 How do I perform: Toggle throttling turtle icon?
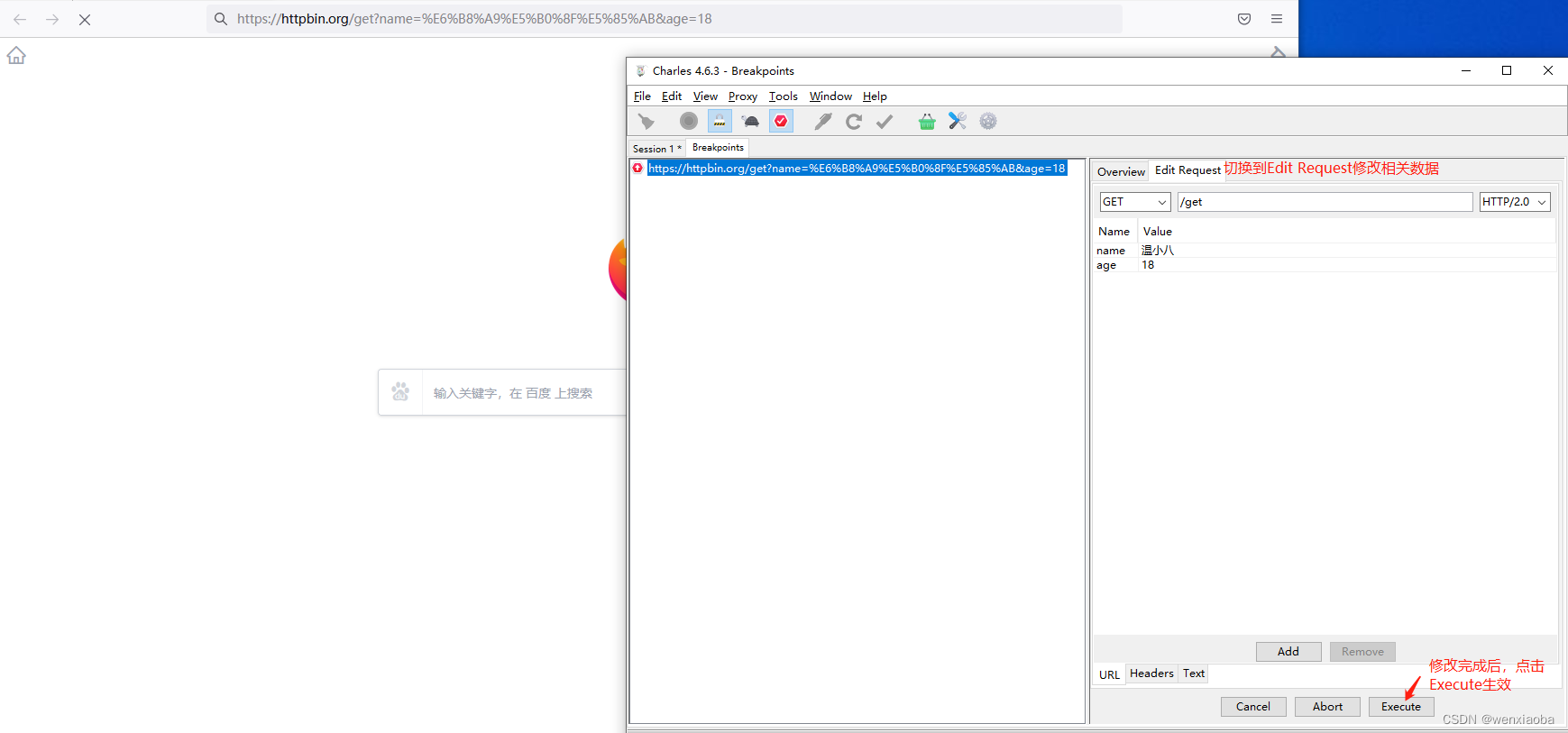[750, 121]
